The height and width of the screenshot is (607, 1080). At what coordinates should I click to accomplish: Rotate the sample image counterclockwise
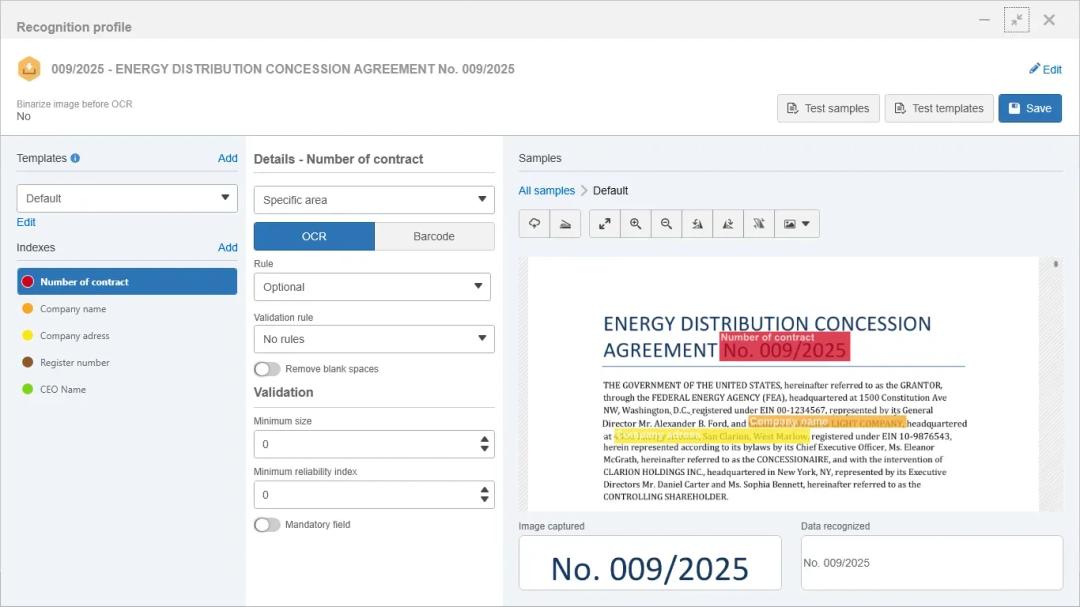pyautogui.click(x=697, y=224)
